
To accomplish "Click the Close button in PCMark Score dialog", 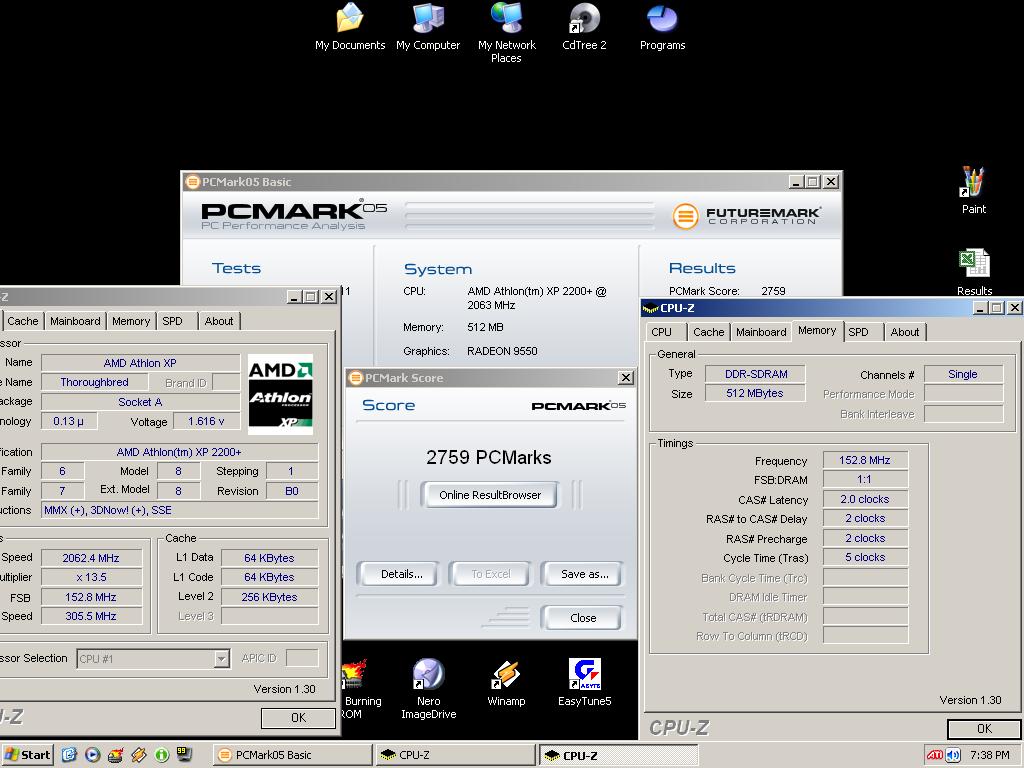I will coord(583,618).
